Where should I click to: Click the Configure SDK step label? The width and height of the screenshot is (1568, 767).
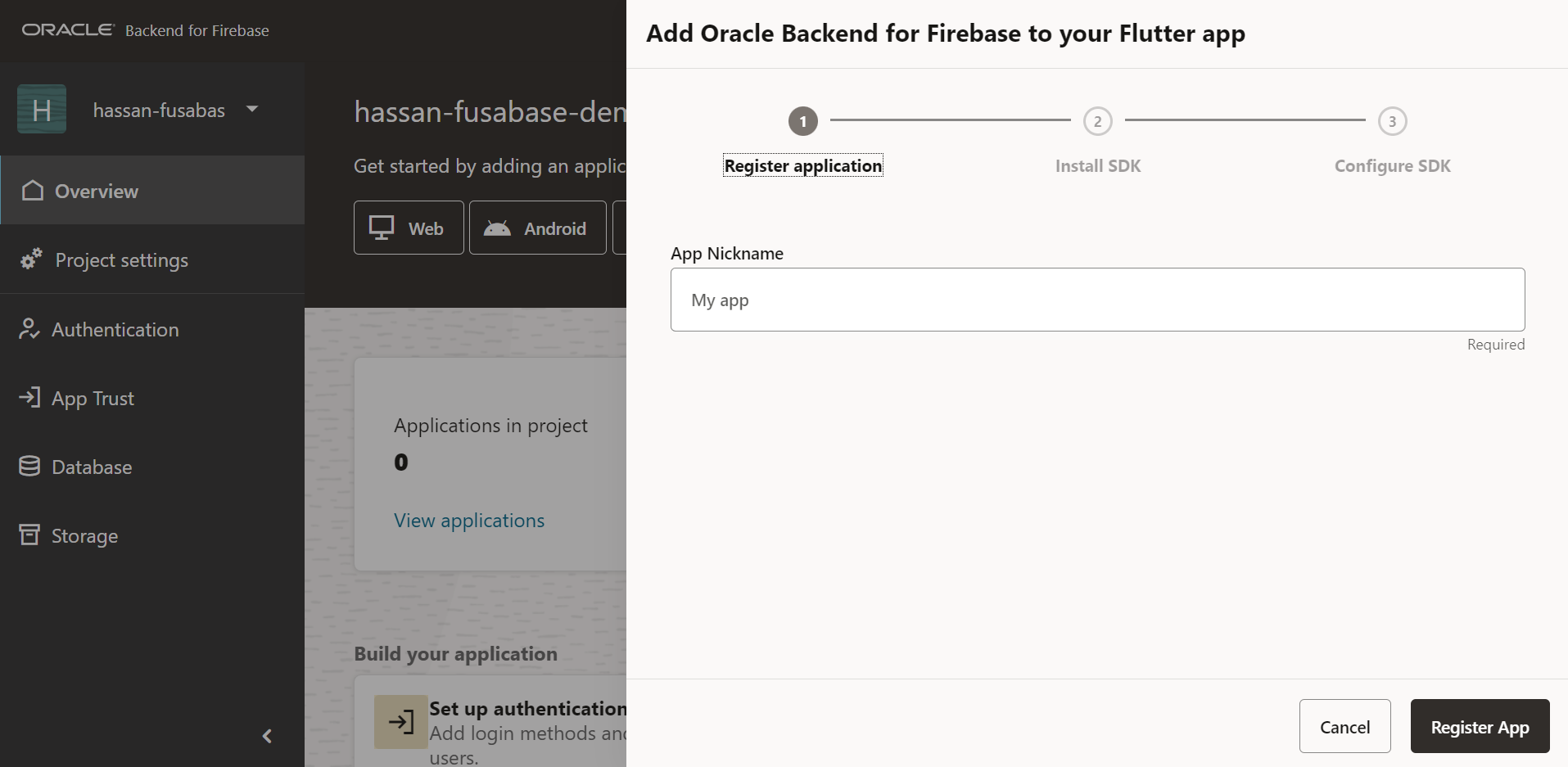[1393, 165]
